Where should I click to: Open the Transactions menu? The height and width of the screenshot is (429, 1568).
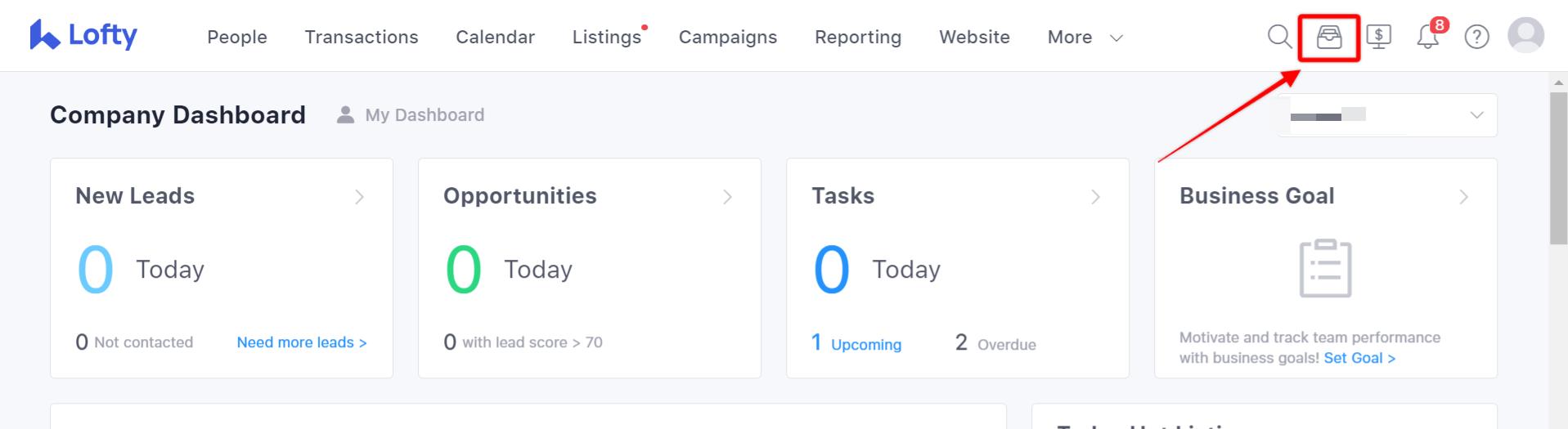[x=362, y=37]
